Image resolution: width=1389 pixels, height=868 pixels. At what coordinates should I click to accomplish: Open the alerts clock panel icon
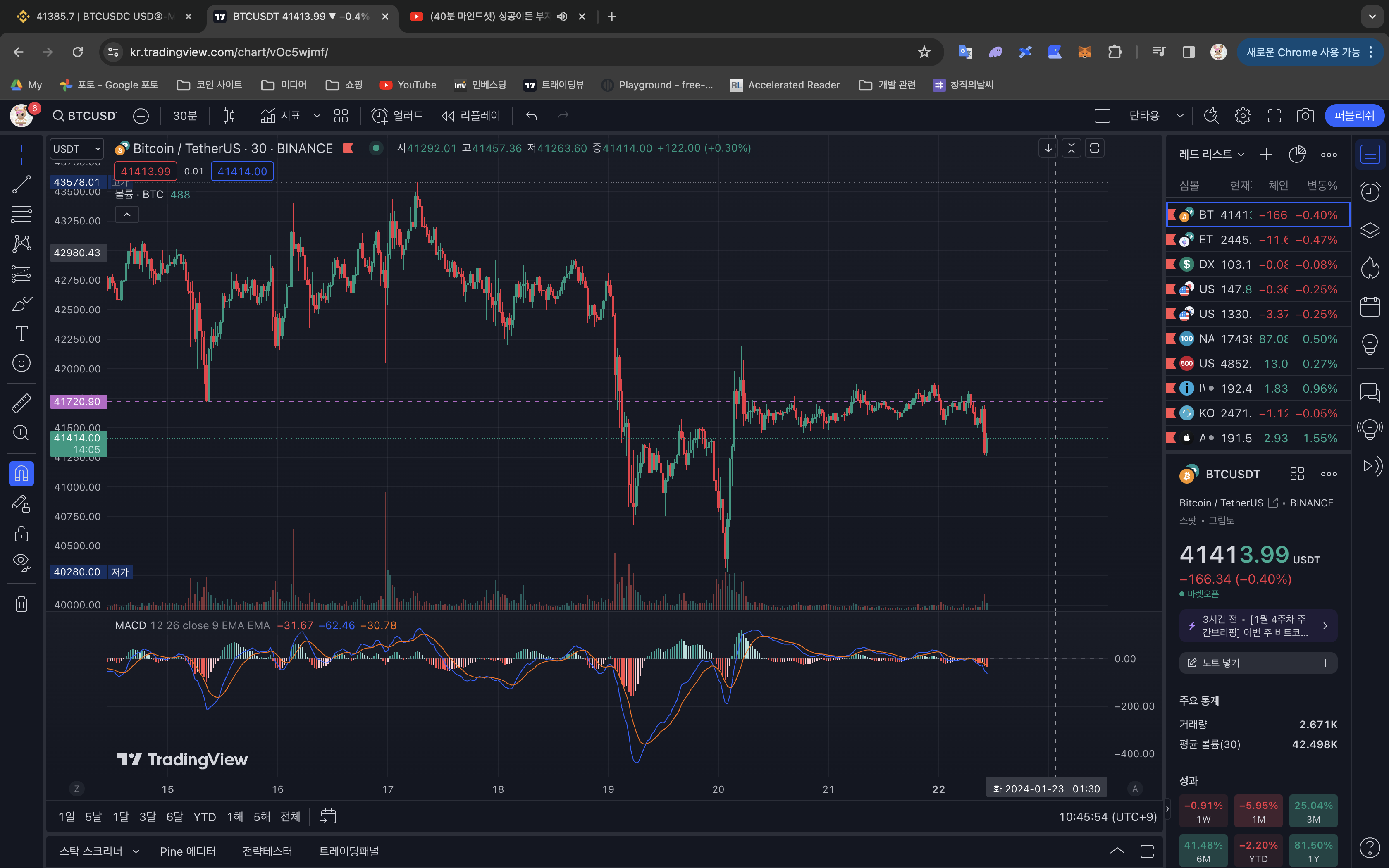click(1370, 192)
